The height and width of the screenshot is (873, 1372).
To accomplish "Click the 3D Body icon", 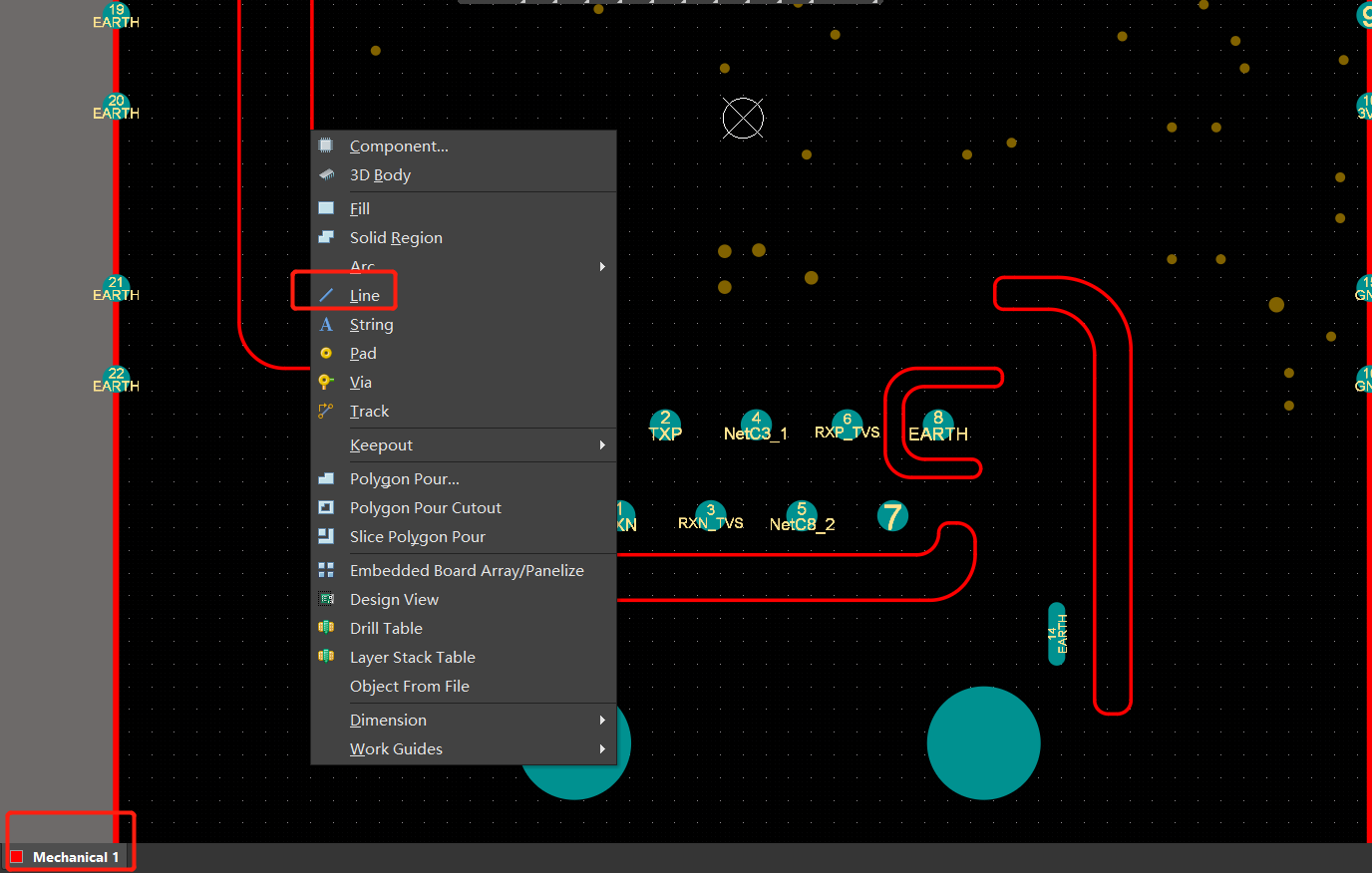I will [x=326, y=174].
